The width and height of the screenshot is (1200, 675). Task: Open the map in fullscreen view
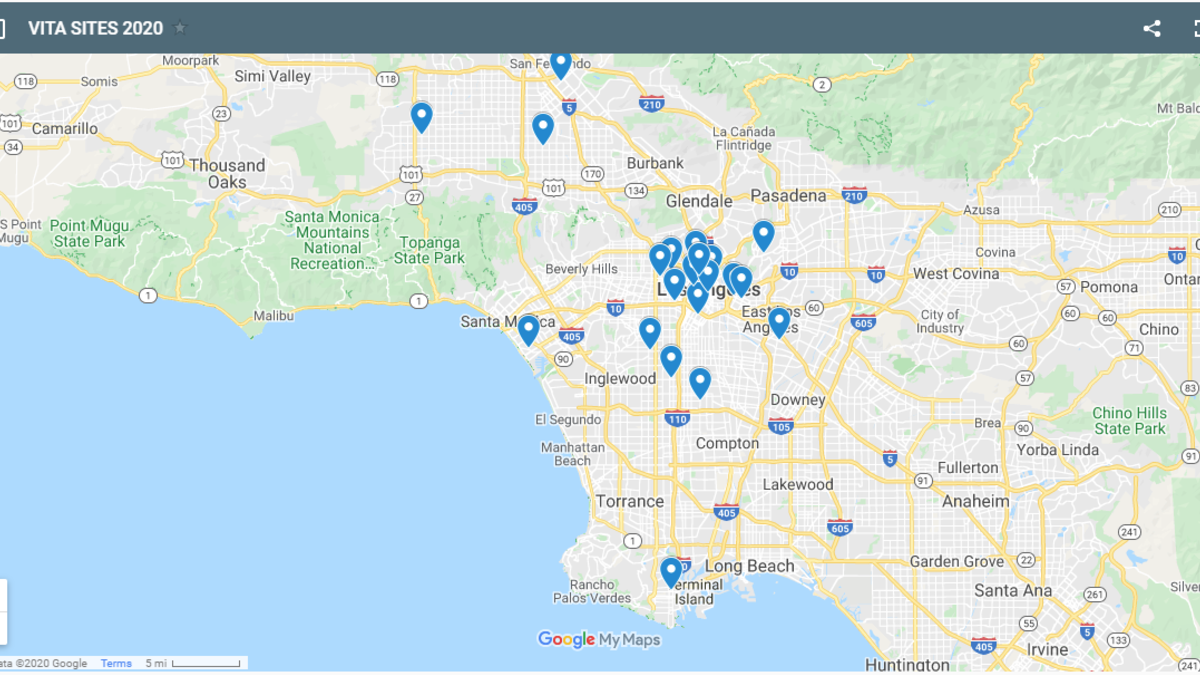click(x=1196, y=29)
